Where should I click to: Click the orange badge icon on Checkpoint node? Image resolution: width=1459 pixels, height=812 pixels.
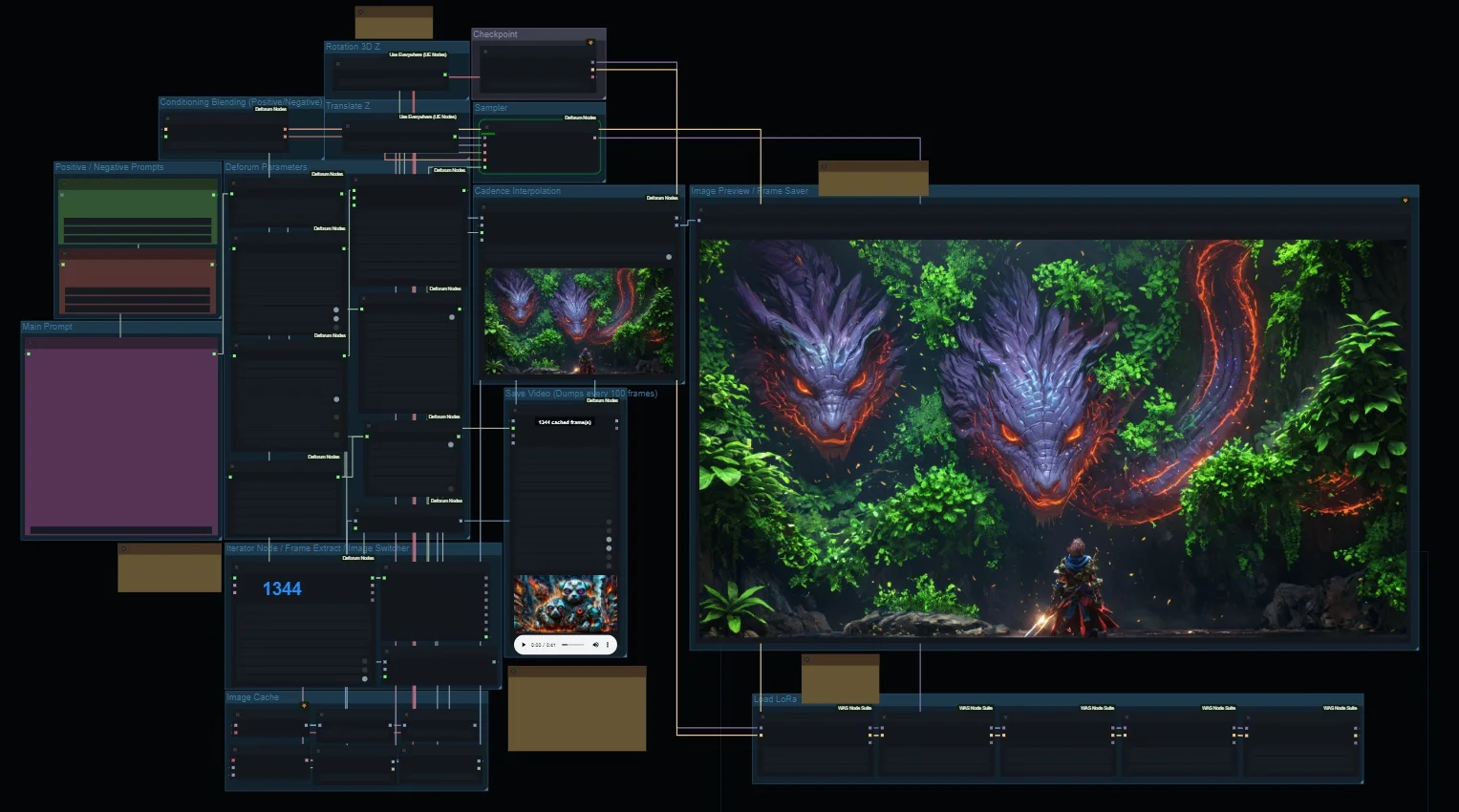click(x=590, y=43)
